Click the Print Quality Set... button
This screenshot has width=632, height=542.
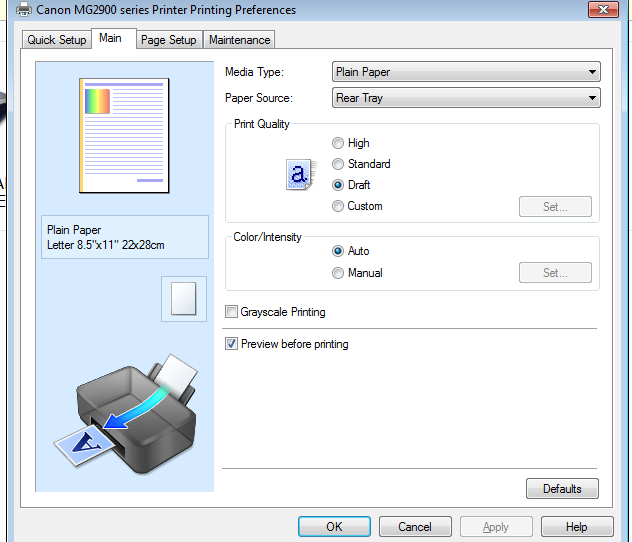pyautogui.click(x=555, y=207)
